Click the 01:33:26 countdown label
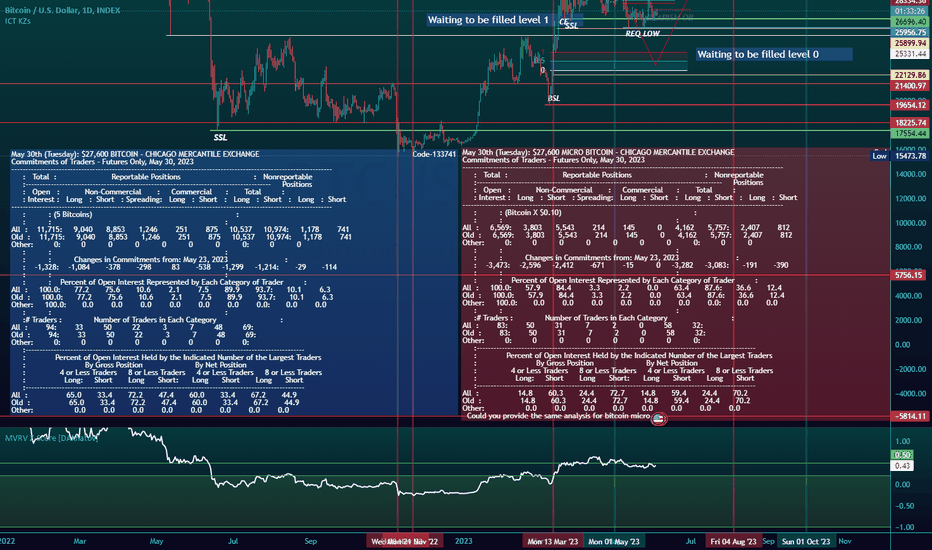This screenshot has height=550, width=932. pos(910,11)
